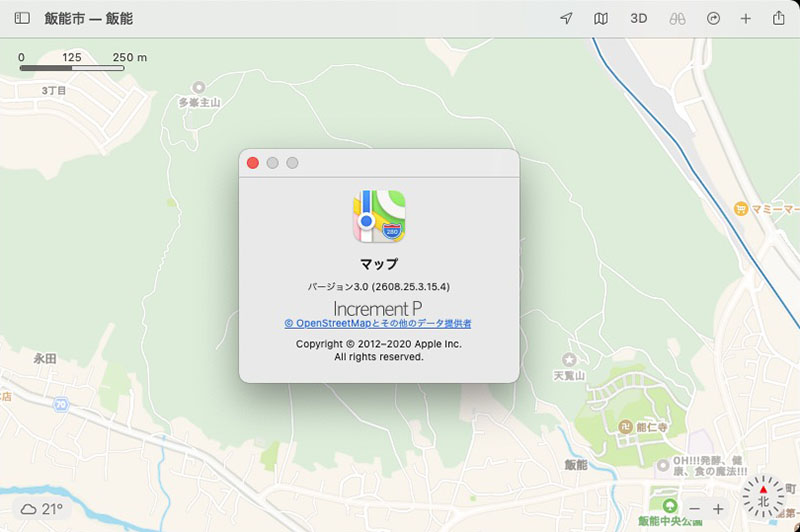
Task: Click the 3丁目 district label
Action: pos(54,91)
